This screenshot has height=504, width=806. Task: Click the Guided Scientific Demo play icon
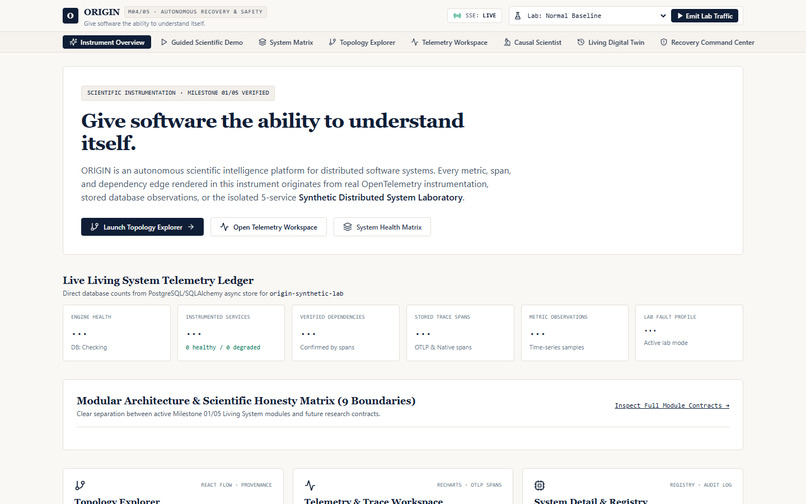click(164, 42)
